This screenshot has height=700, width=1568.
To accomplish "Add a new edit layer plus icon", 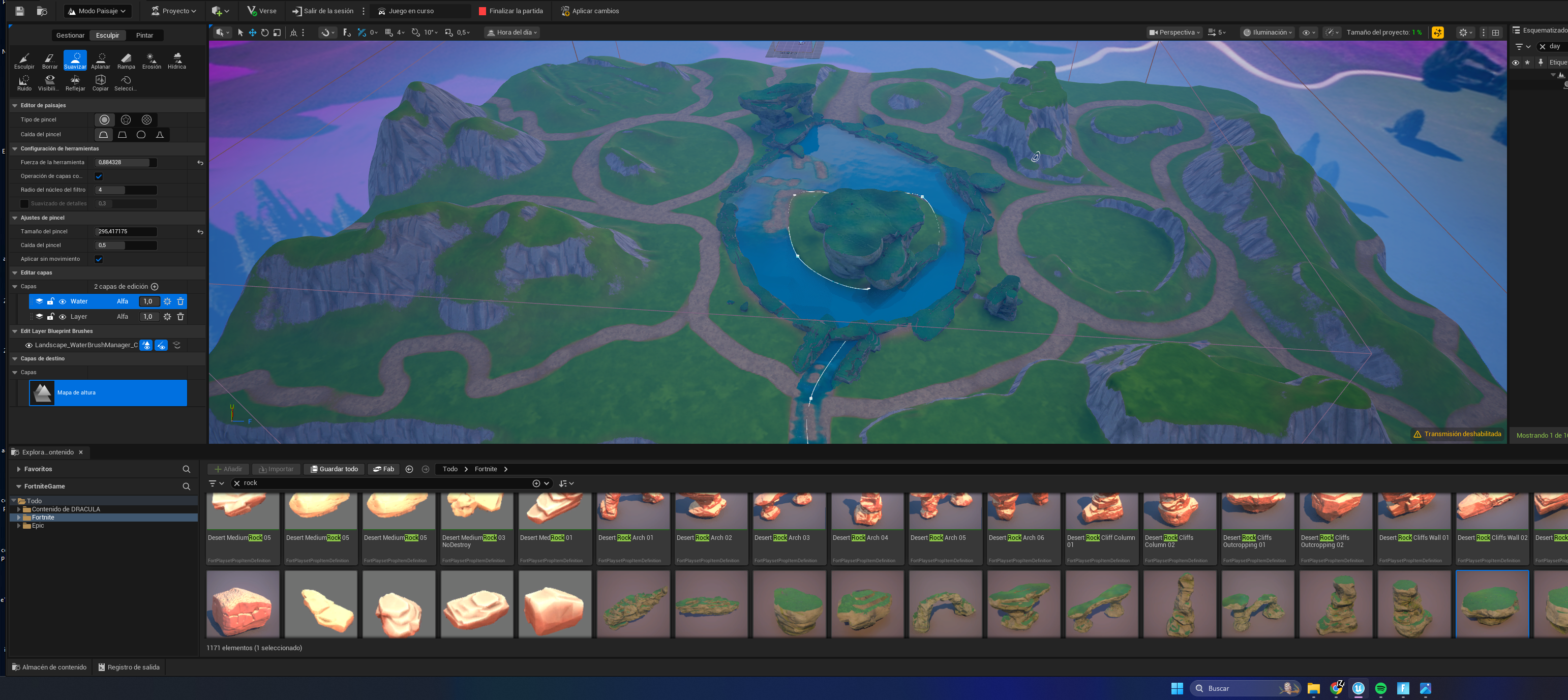I will click(x=155, y=287).
